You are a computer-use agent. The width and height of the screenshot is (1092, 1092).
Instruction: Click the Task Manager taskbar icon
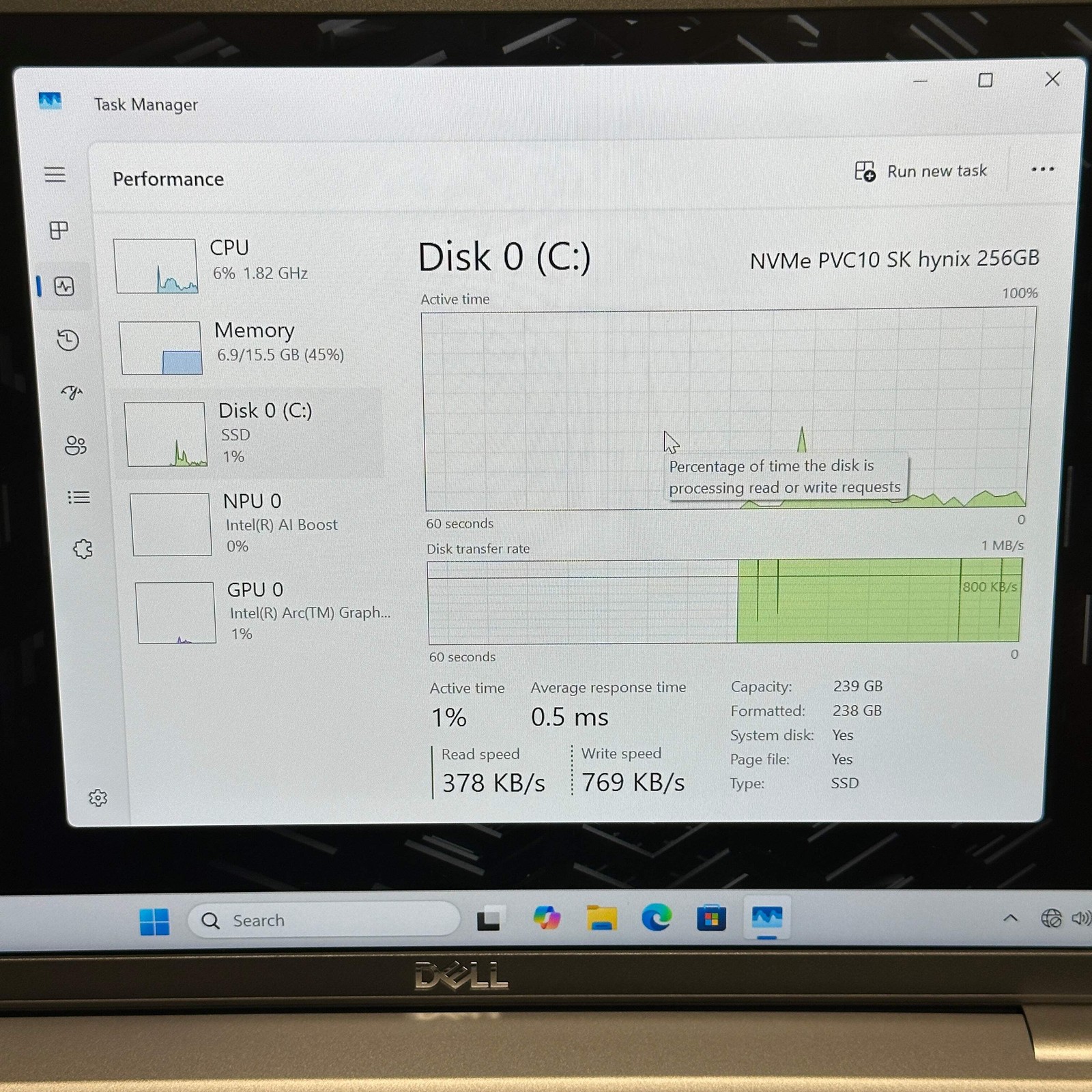(x=766, y=918)
